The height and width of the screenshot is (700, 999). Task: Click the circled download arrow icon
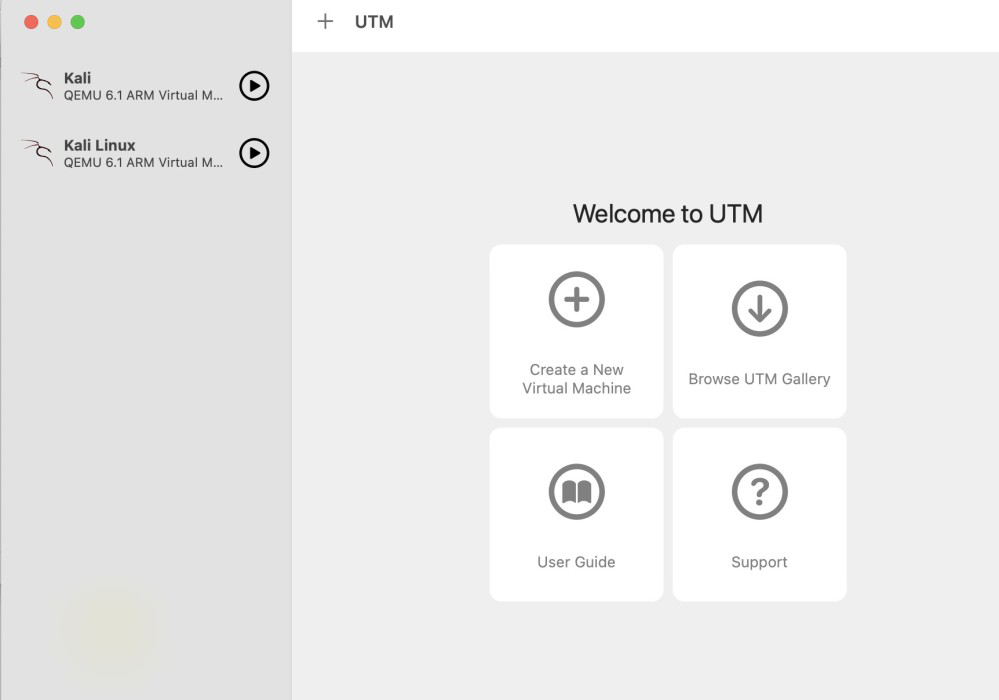point(759,308)
